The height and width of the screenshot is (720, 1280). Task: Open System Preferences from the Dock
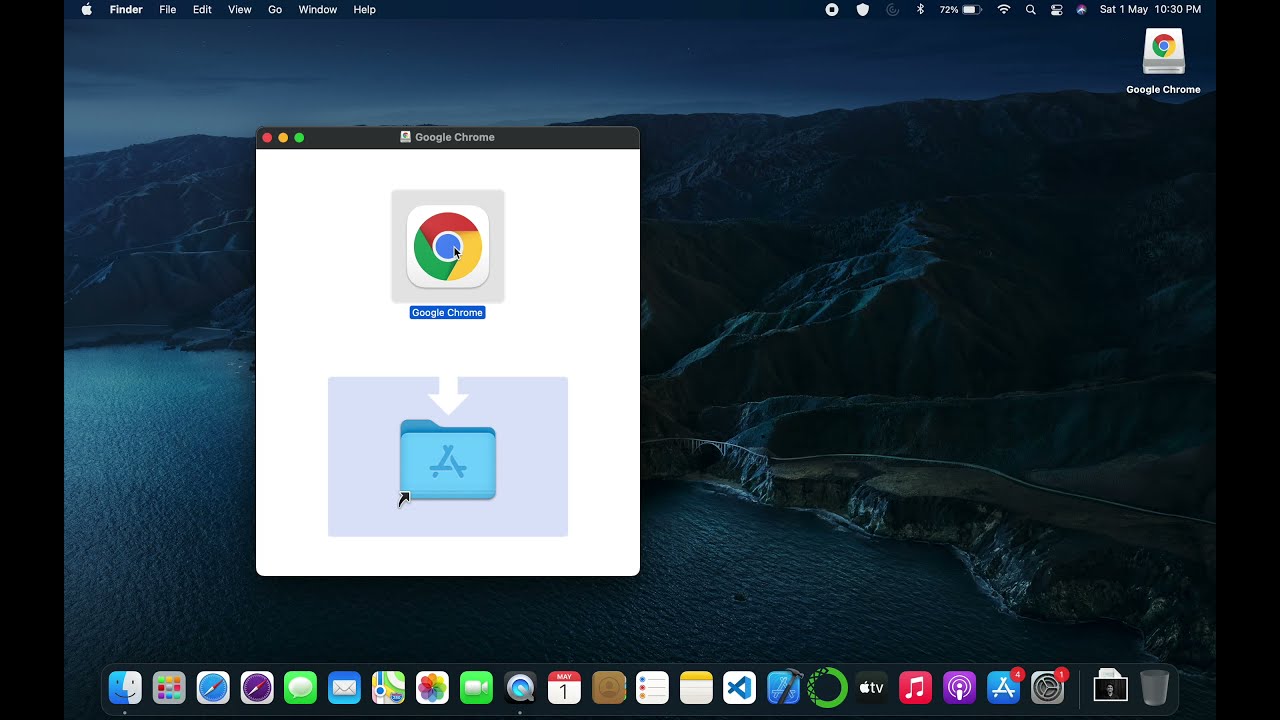tap(1047, 687)
